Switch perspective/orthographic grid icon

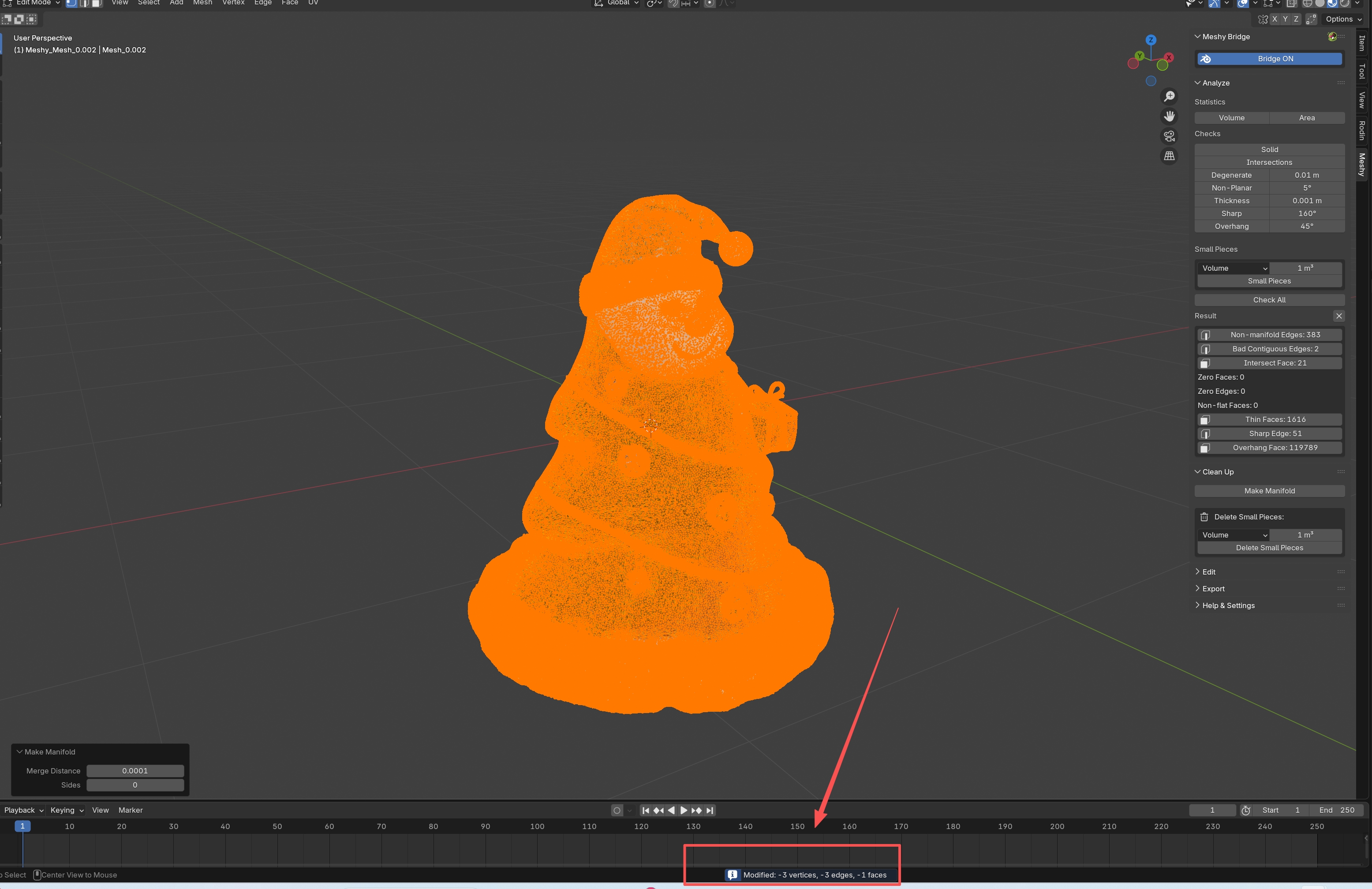1169,156
